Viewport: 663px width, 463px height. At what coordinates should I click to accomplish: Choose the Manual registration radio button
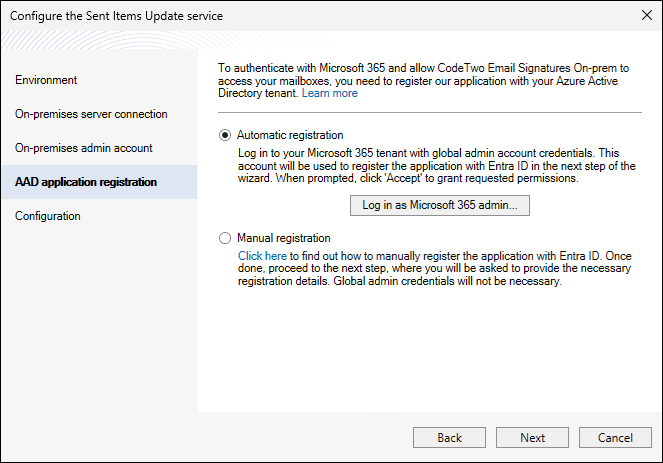[x=225, y=238]
